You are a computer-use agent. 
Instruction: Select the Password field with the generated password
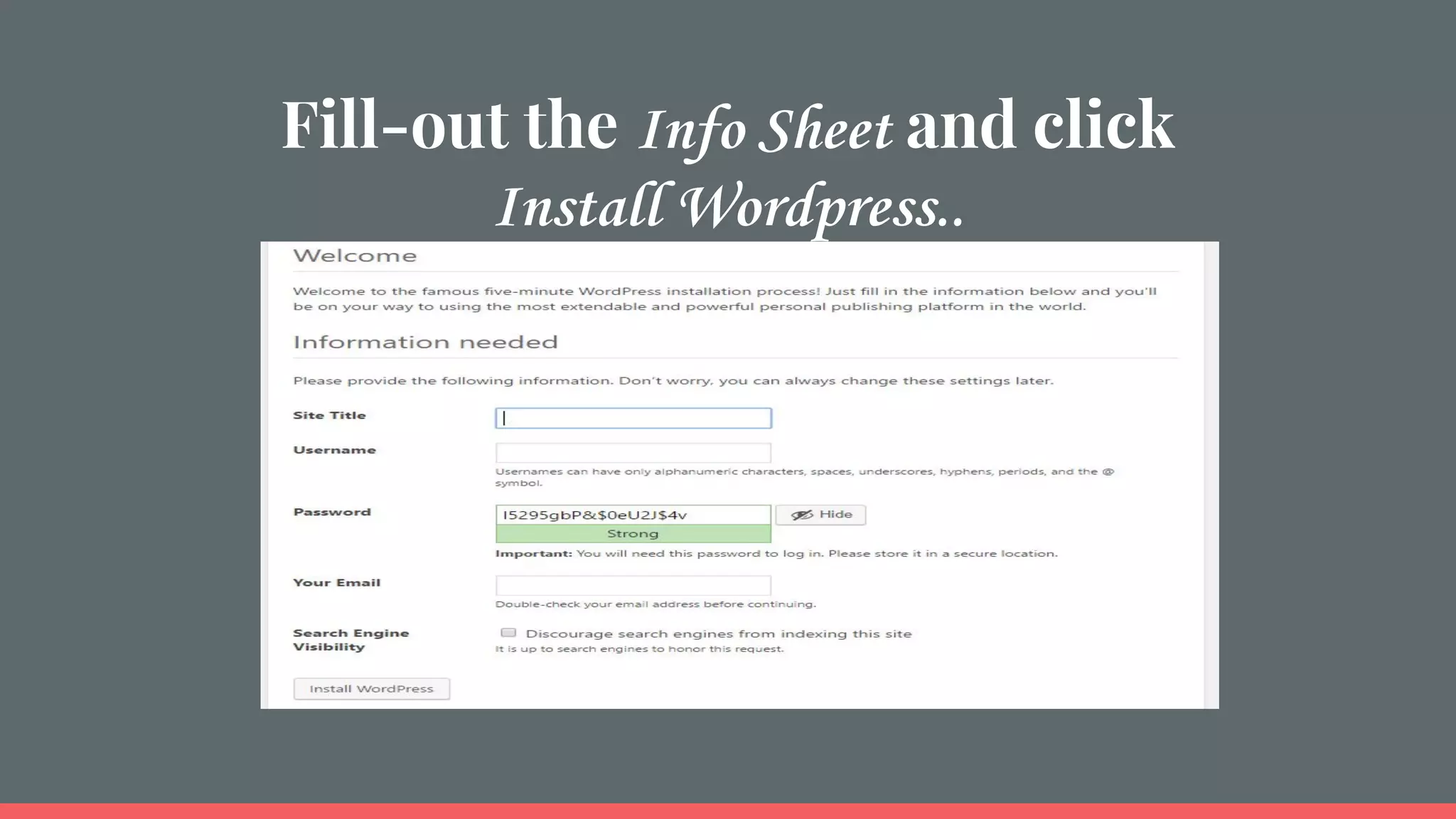(633, 515)
